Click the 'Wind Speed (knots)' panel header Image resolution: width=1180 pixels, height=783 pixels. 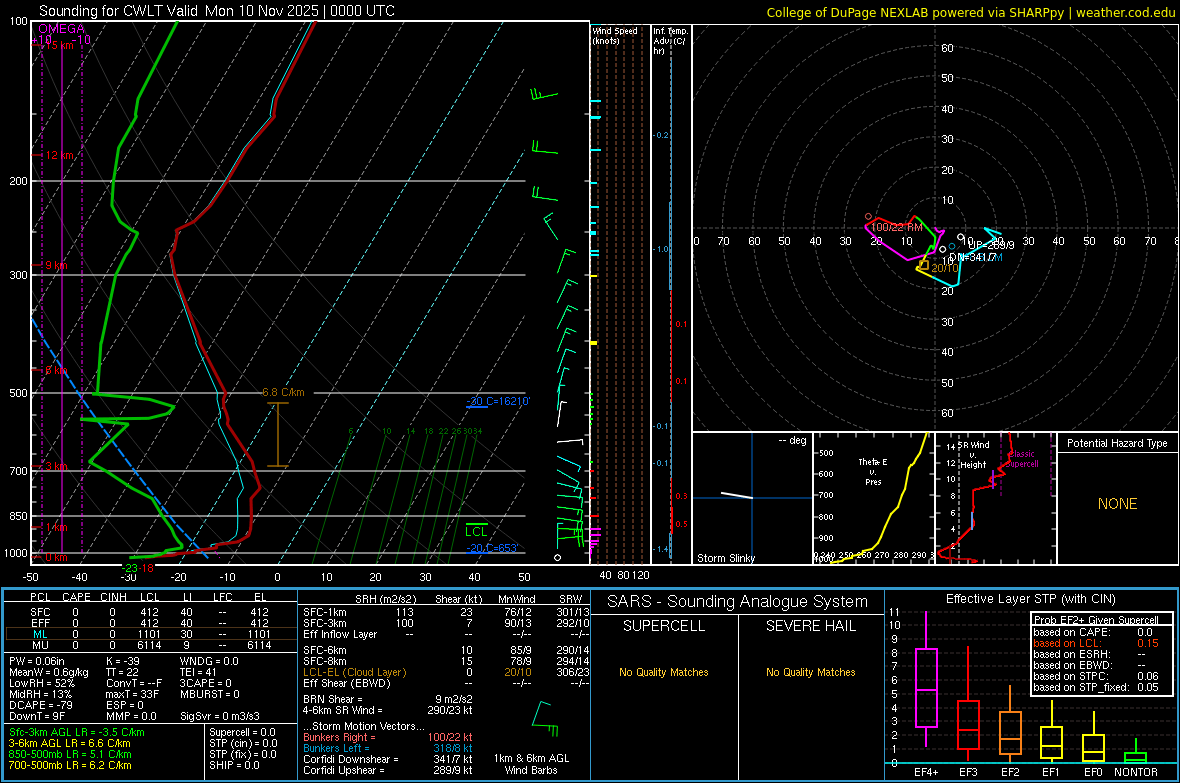[x=615, y=35]
